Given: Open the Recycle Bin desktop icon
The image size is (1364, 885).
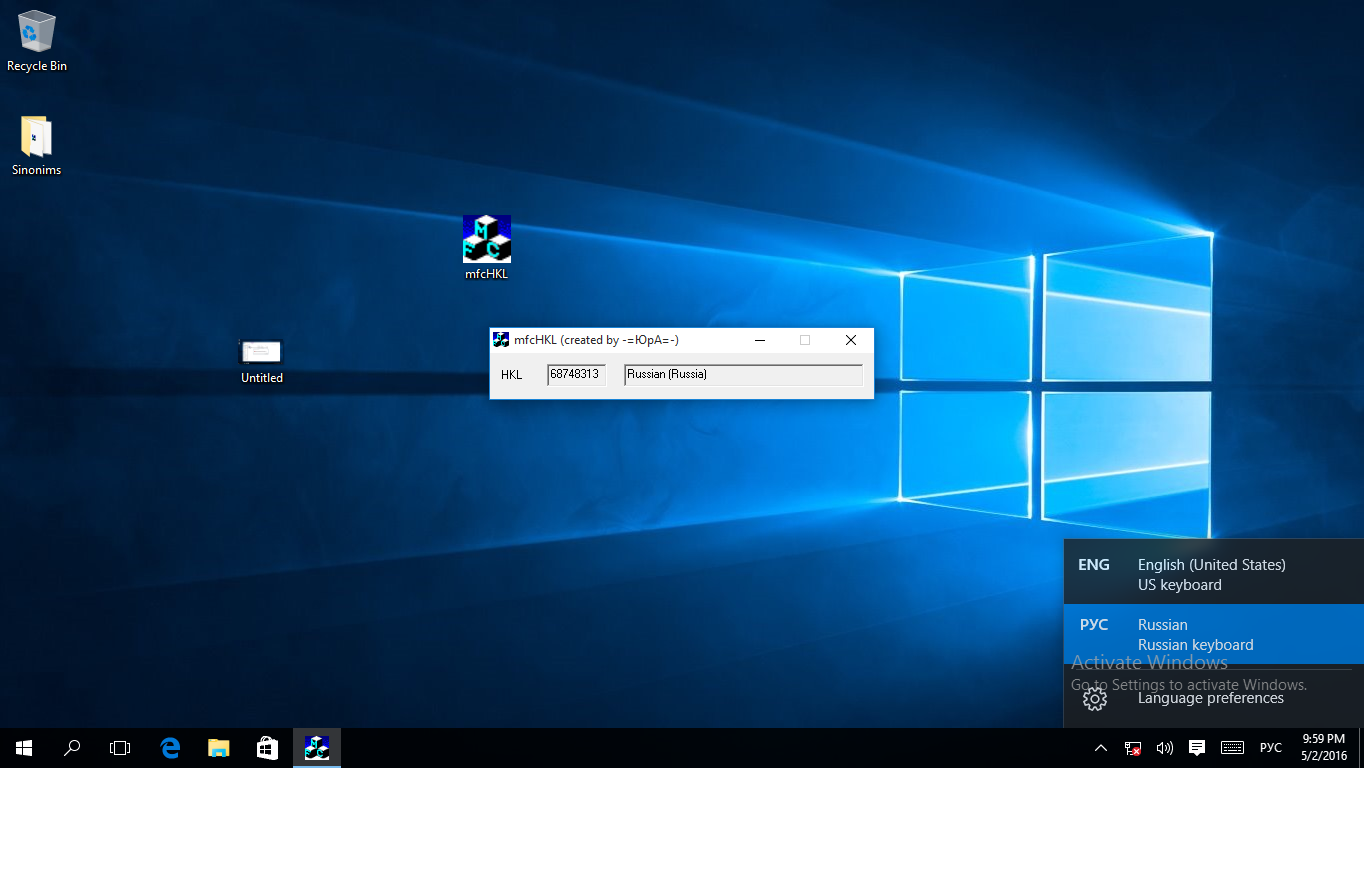Looking at the screenshot, I should click(x=37, y=32).
